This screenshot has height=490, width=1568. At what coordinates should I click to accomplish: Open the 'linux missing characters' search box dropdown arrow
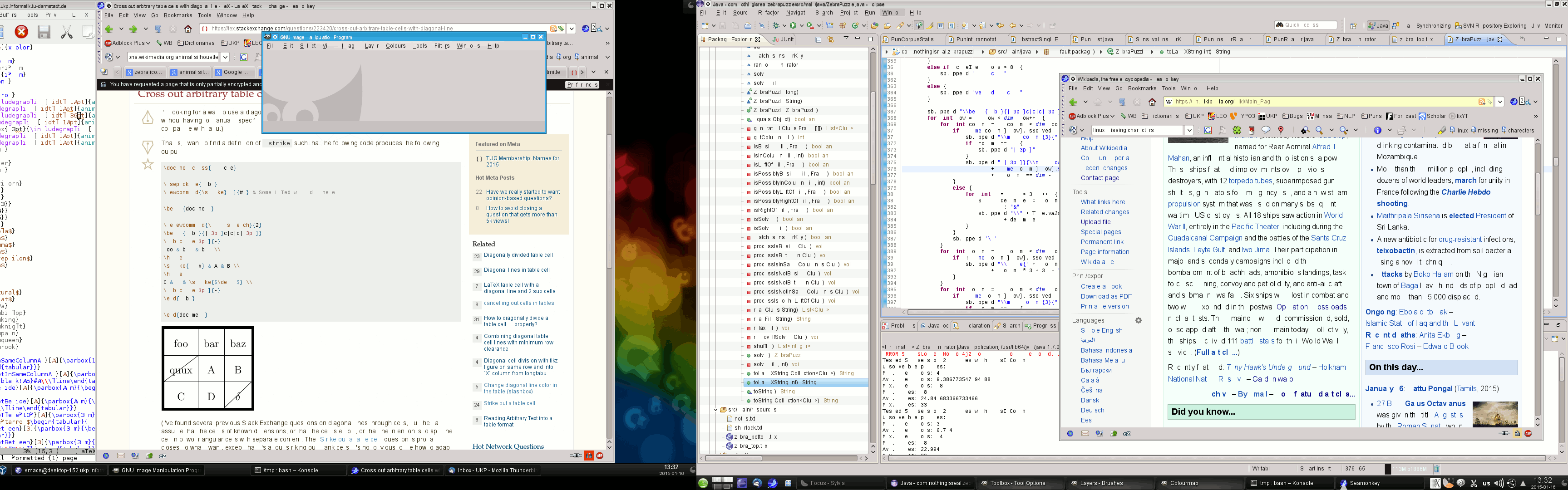1189,130
